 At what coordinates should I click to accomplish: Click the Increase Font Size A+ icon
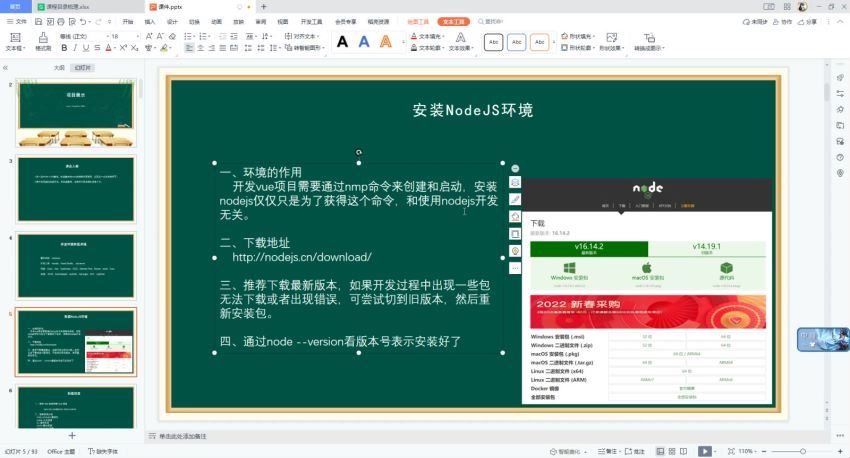pos(149,36)
